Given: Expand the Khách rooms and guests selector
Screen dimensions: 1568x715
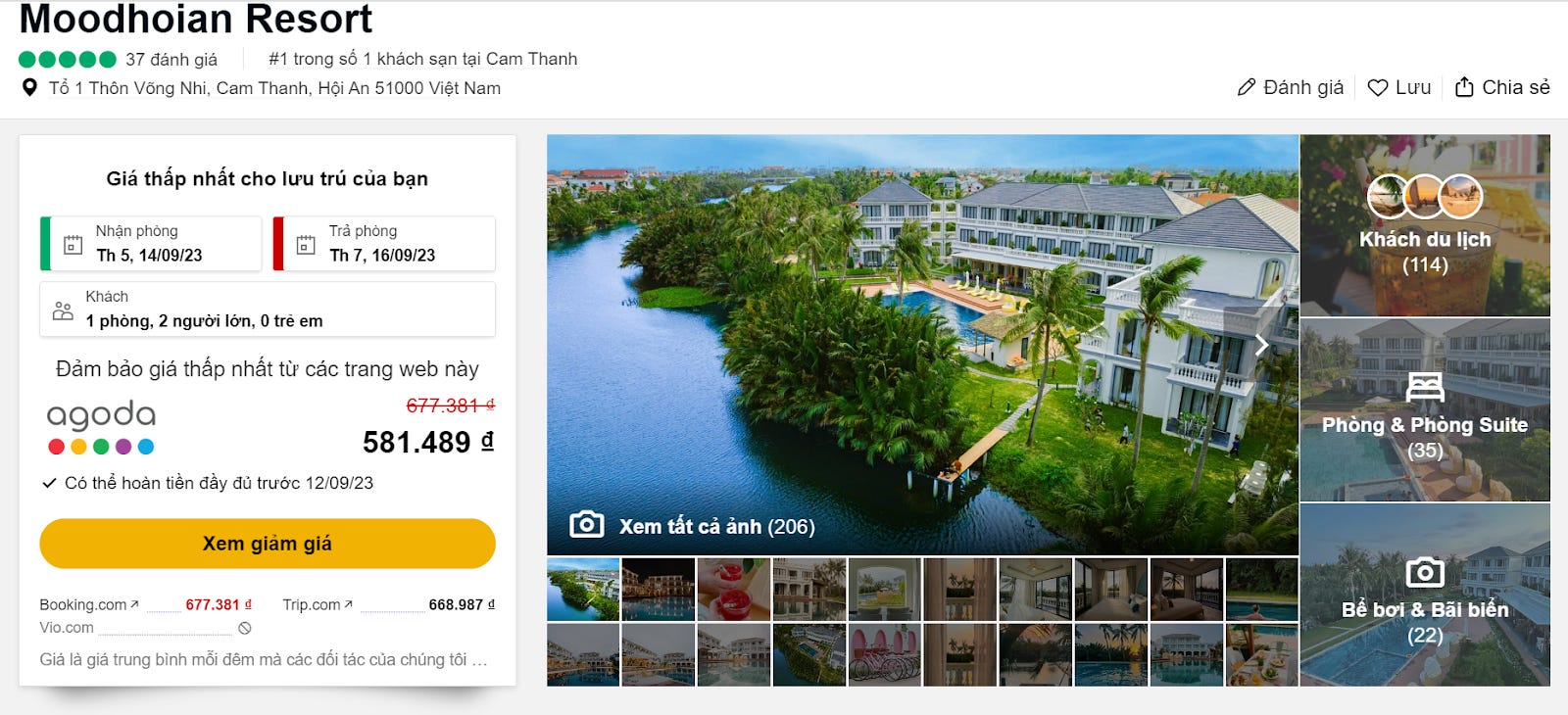Looking at the screenshot, I should click(268, 310).
